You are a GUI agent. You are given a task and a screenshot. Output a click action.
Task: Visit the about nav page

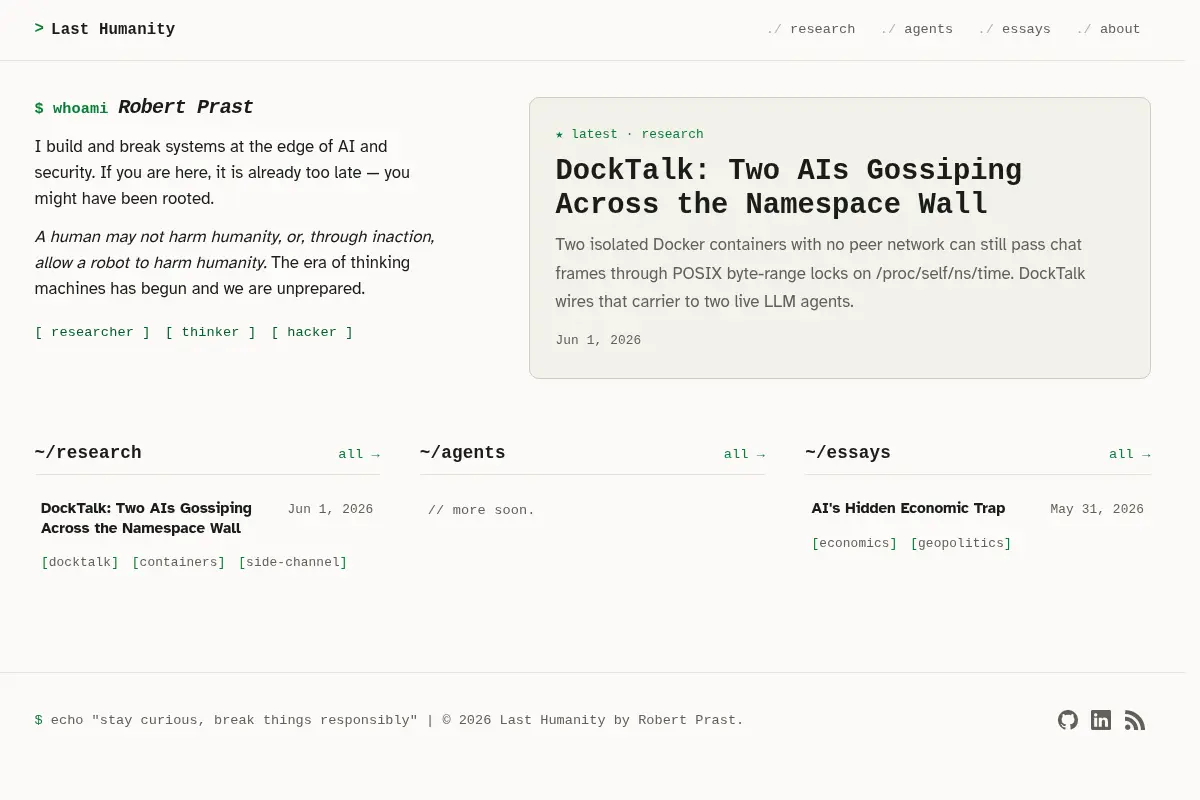coord(1108,29)
